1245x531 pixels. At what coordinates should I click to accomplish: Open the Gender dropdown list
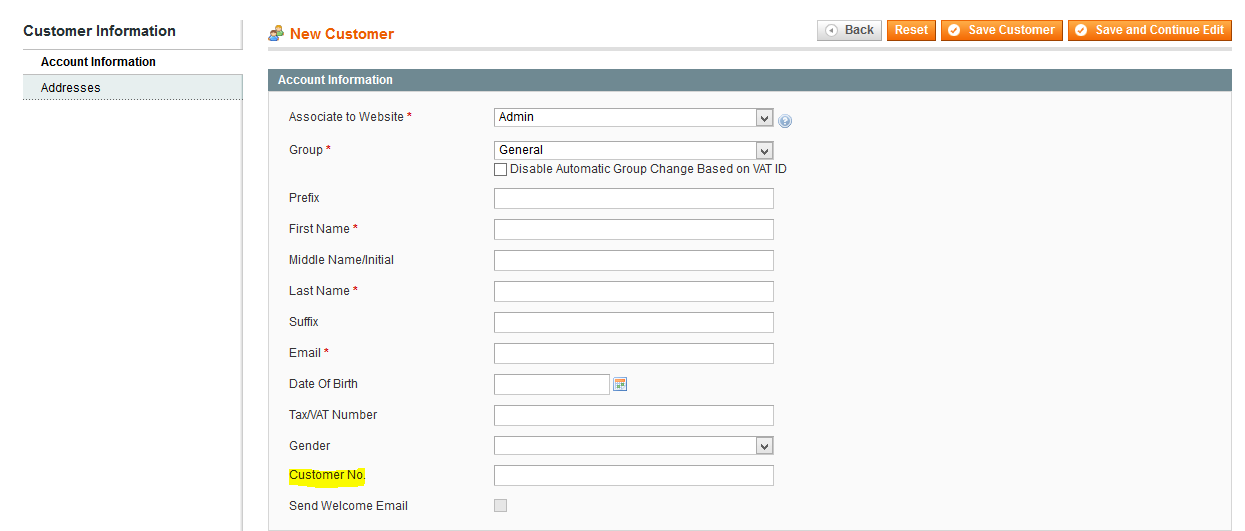tap(634, 446)
